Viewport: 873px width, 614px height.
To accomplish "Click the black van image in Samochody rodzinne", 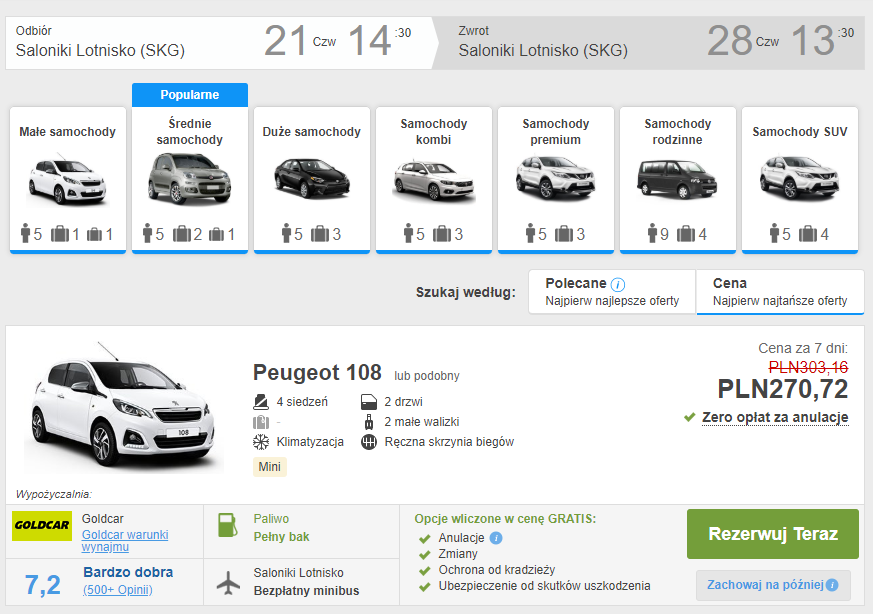I will point(677,179).
